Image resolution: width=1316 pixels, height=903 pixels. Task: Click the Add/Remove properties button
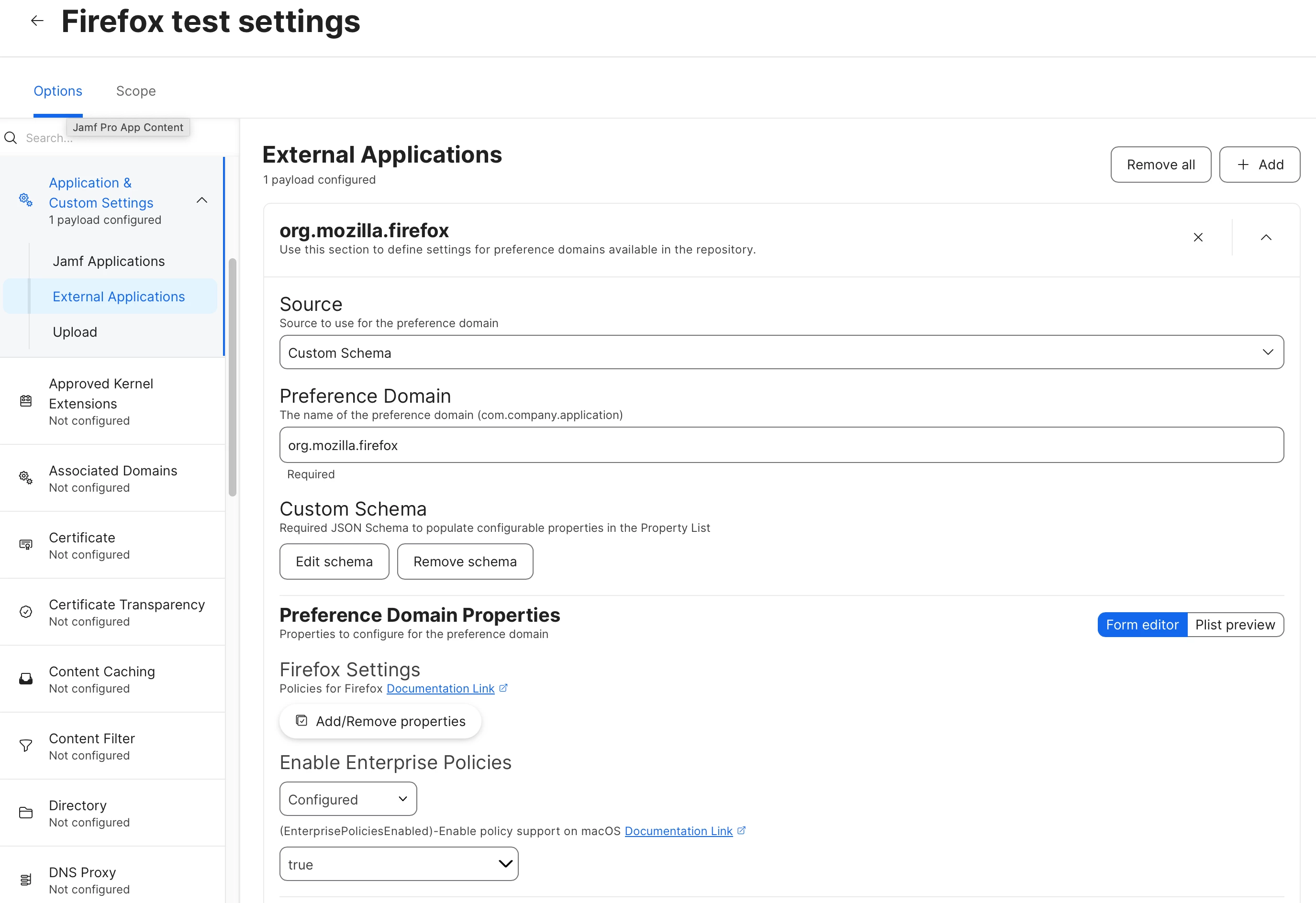(380, 721)
